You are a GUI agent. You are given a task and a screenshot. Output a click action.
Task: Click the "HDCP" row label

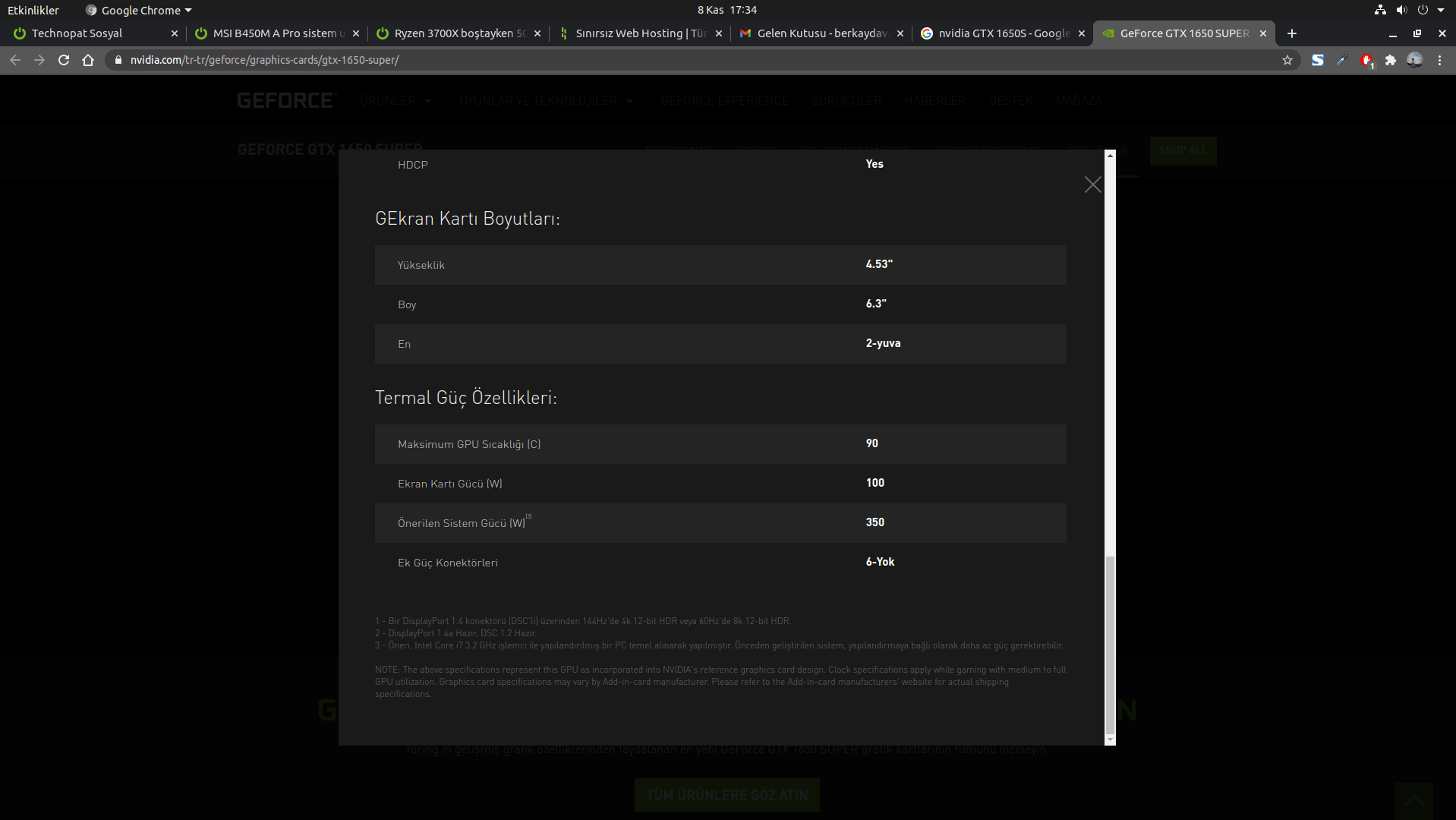coord(413,165)
